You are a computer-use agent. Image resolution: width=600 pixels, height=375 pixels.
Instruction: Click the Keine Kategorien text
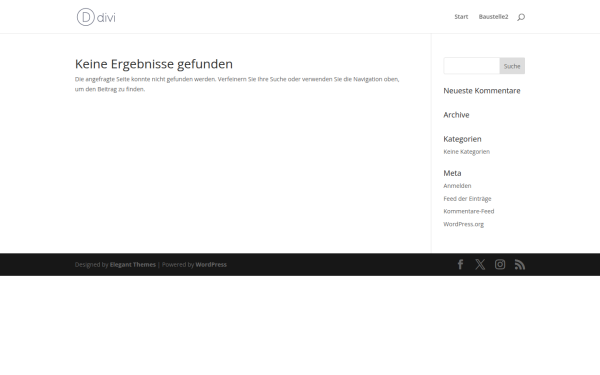[x=466, y=152]
